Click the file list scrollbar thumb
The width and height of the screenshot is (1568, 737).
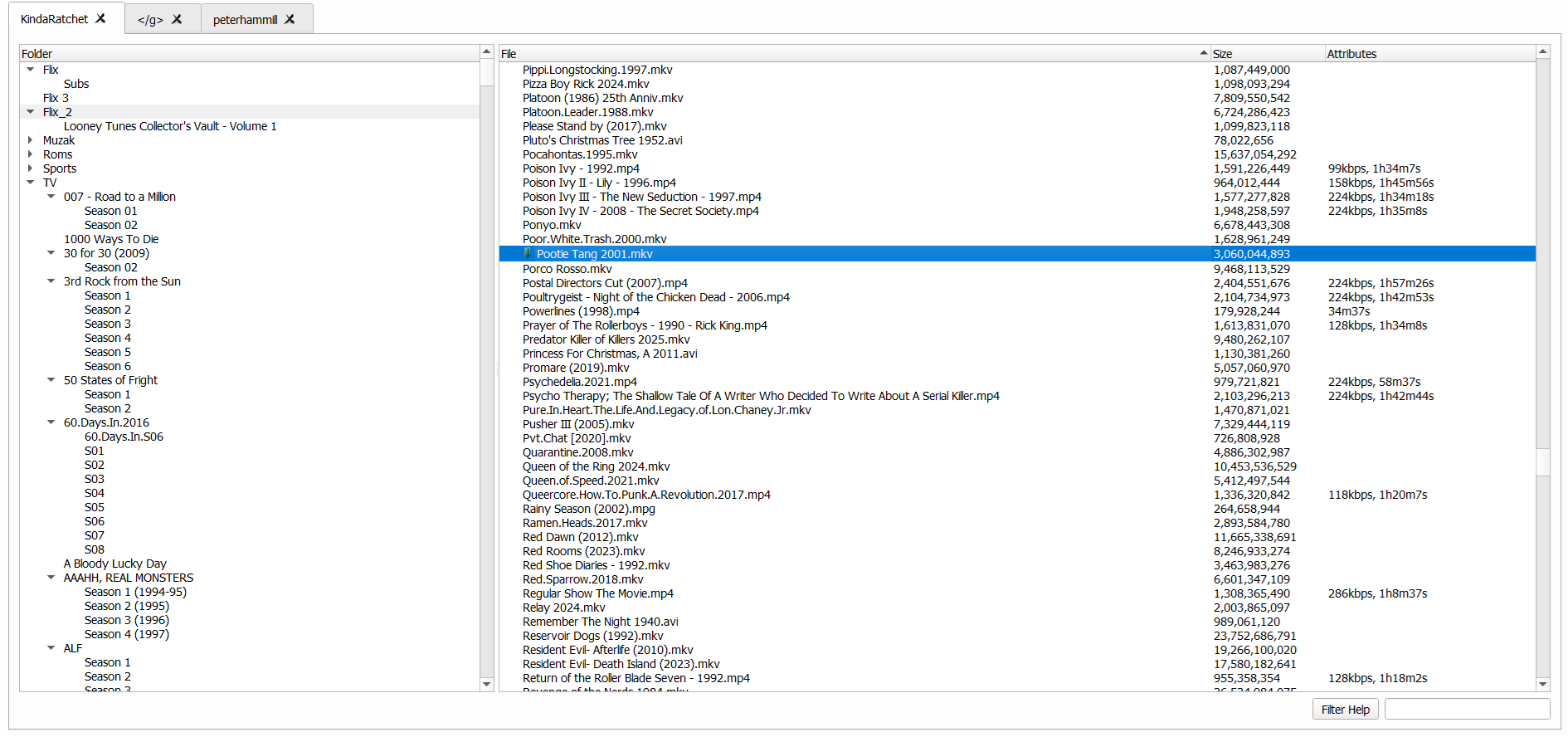1543,462
